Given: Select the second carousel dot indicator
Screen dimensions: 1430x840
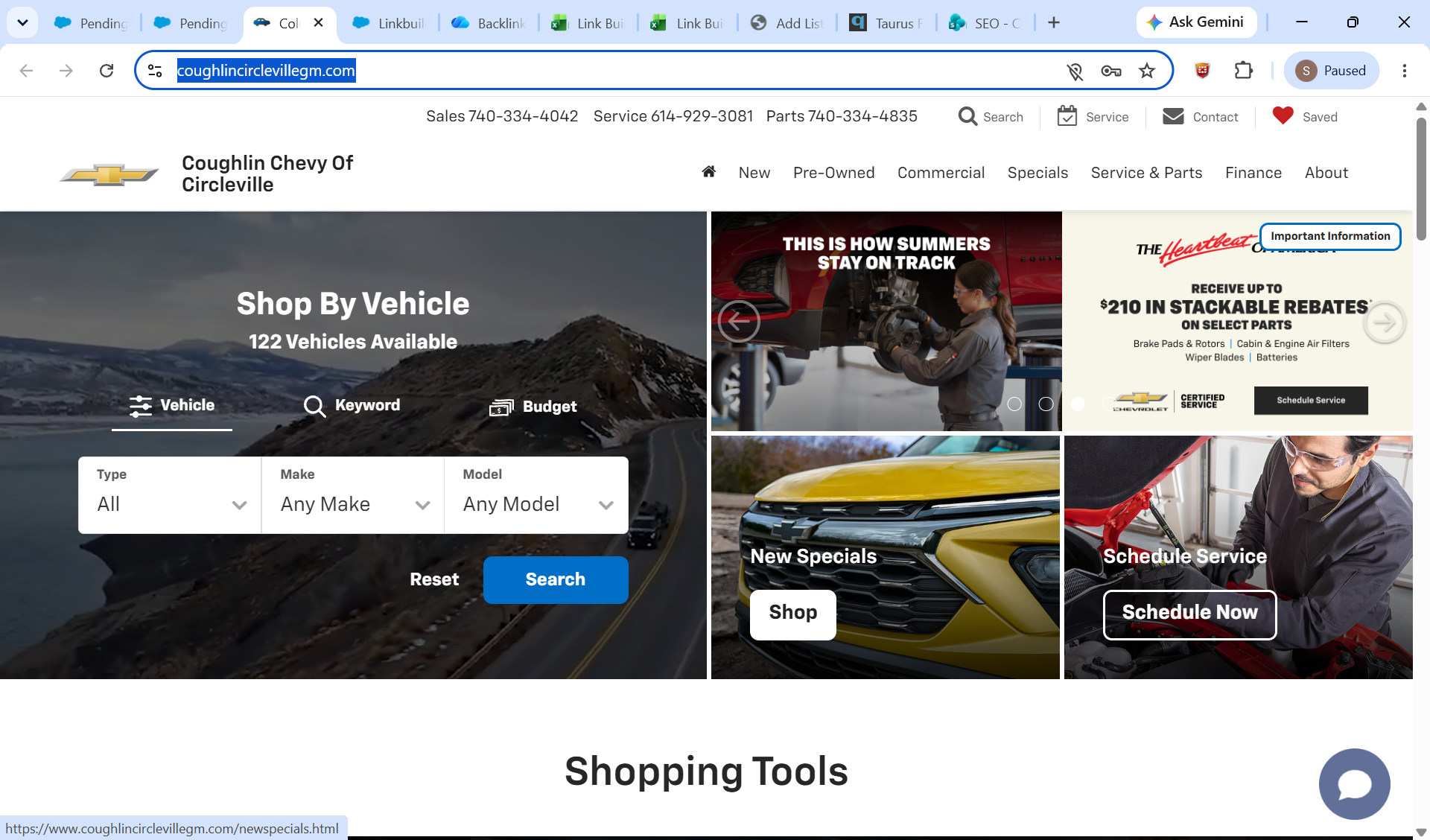Looking at the screenshot, I should pyautogui.click(x=1046, y=404).
